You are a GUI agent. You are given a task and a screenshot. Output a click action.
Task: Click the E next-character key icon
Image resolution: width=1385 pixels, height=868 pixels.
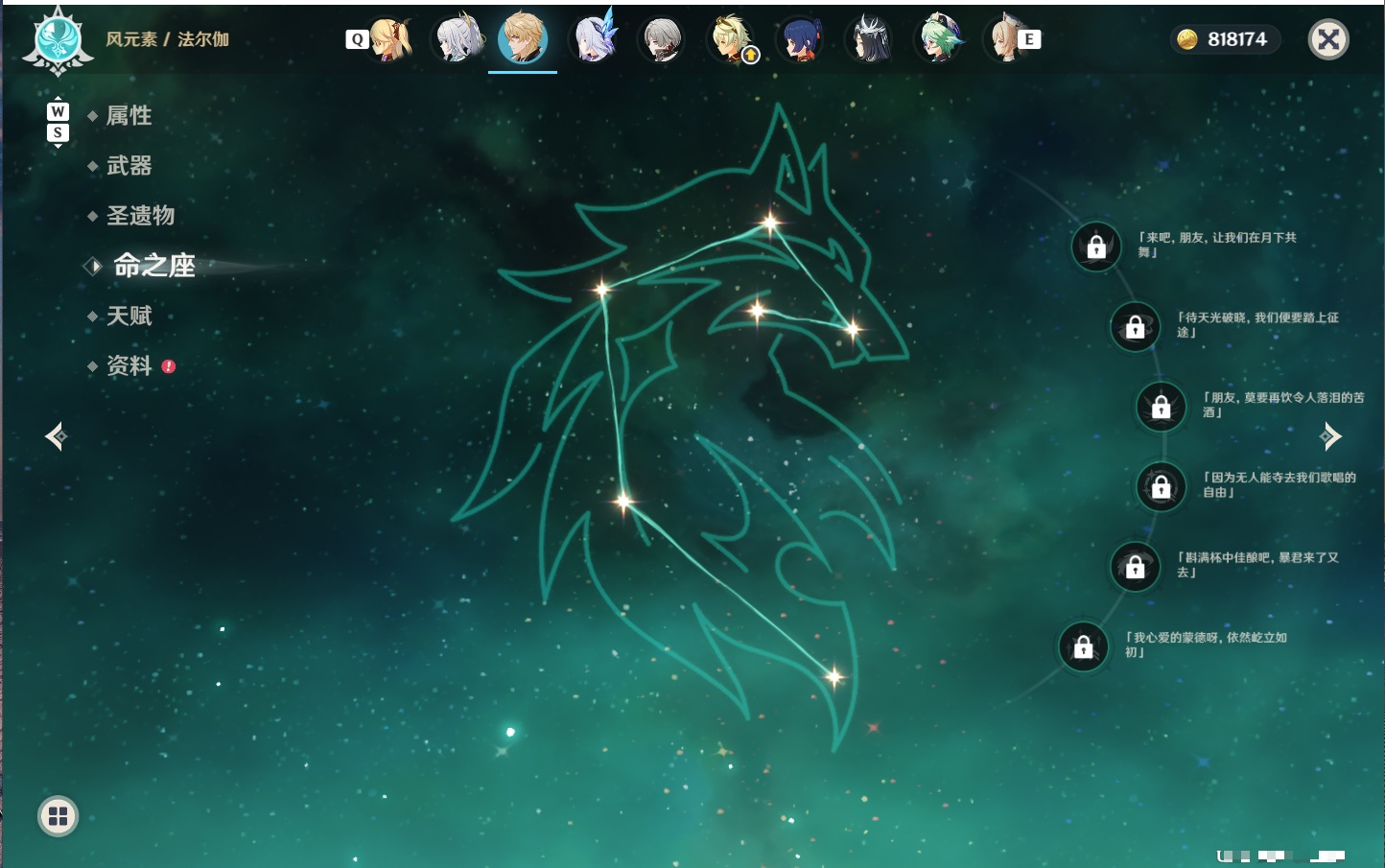[1029, 39]
